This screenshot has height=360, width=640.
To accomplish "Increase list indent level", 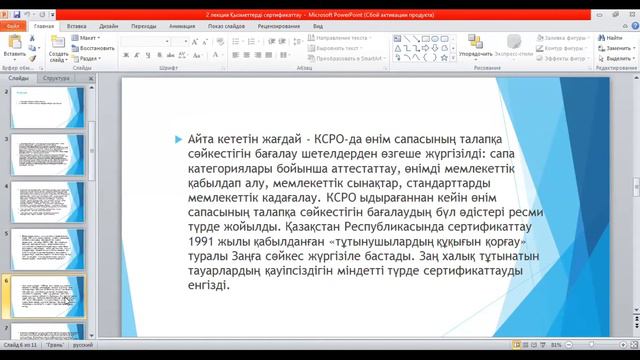I will (x=282, y=42).
